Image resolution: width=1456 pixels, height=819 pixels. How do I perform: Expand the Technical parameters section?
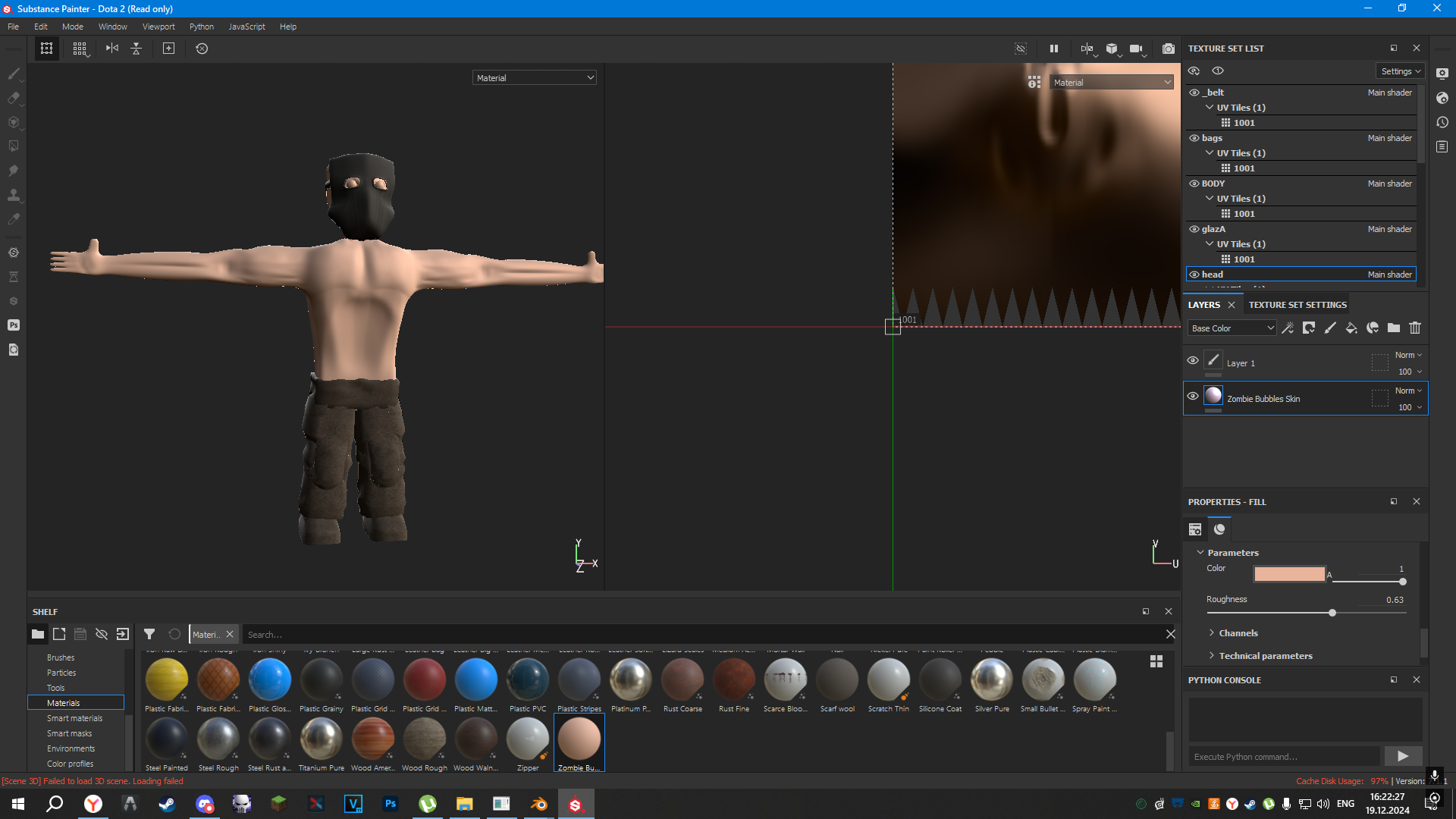(1265, 656)
